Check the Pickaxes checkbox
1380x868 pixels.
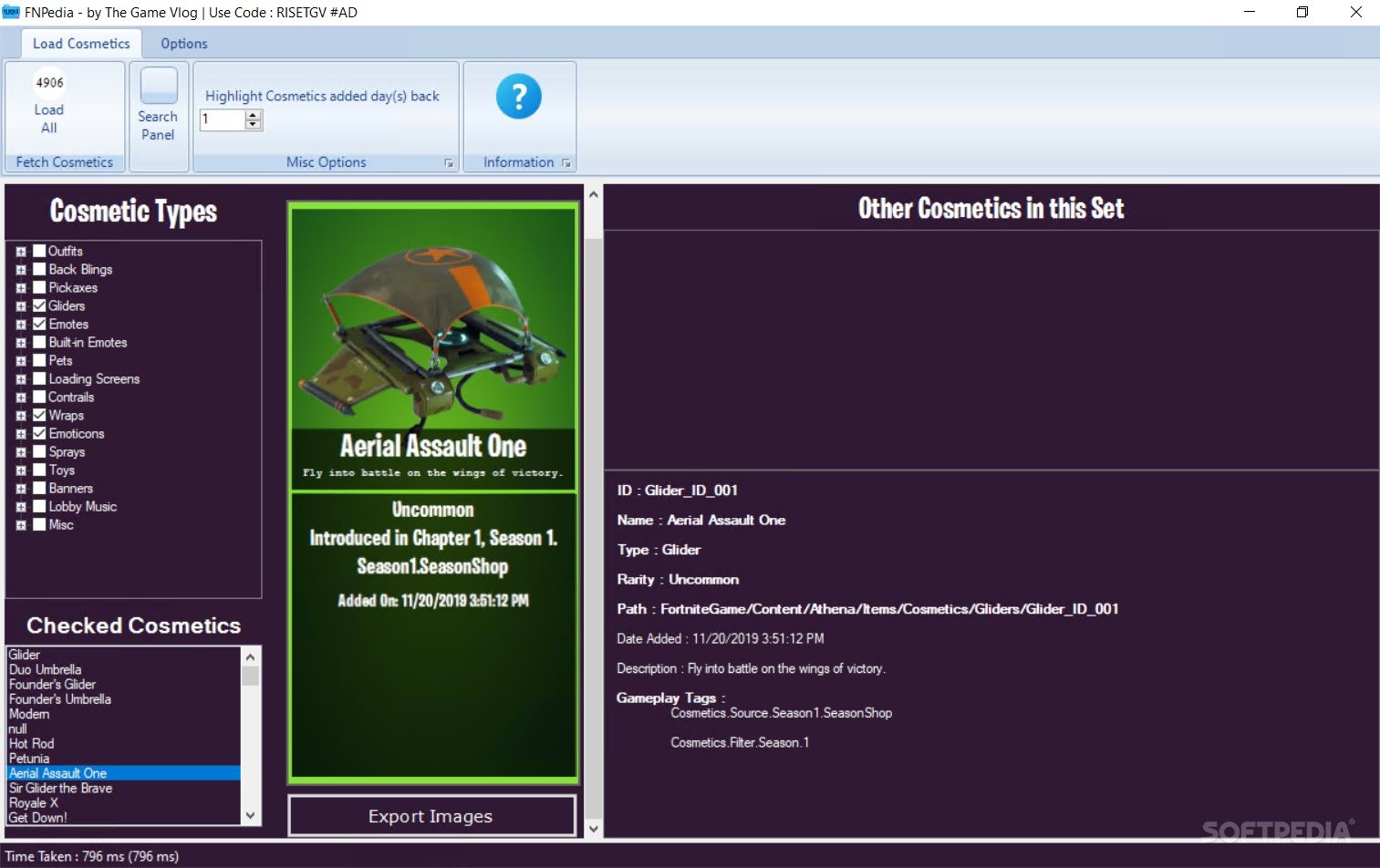[x=39, y=287]
